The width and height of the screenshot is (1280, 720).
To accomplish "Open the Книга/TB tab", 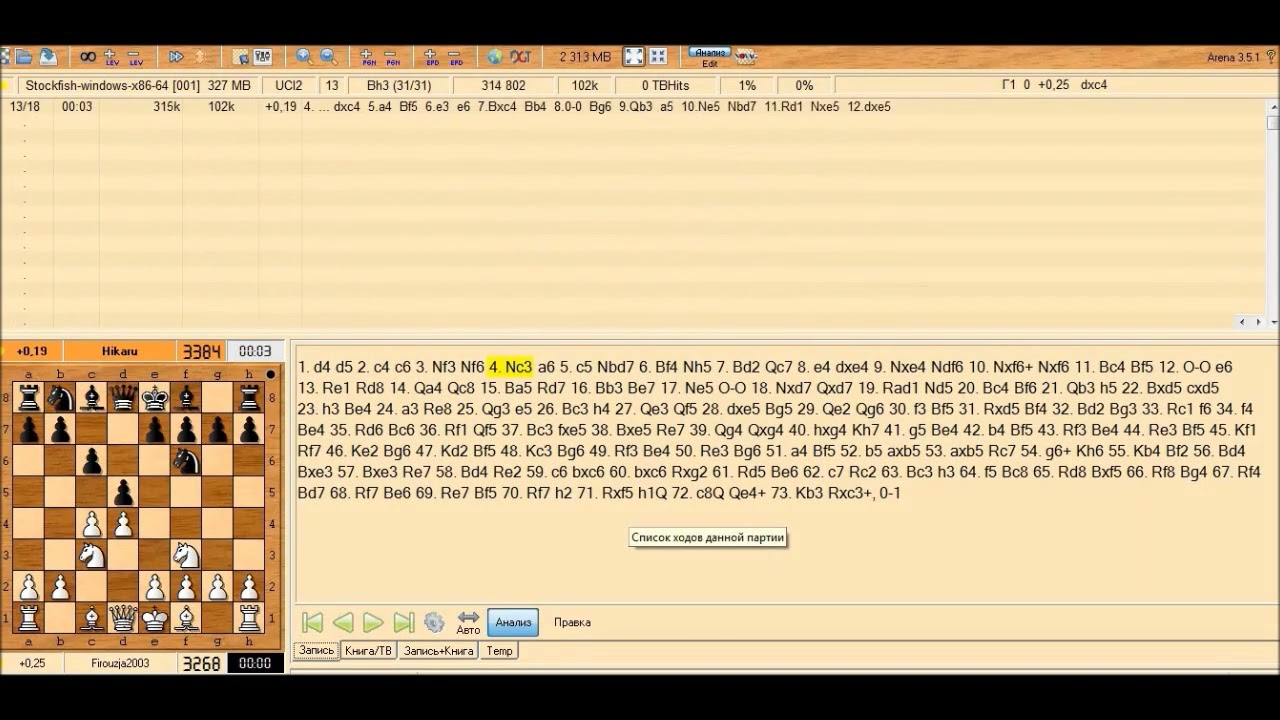I will click(x=368, y=651).
